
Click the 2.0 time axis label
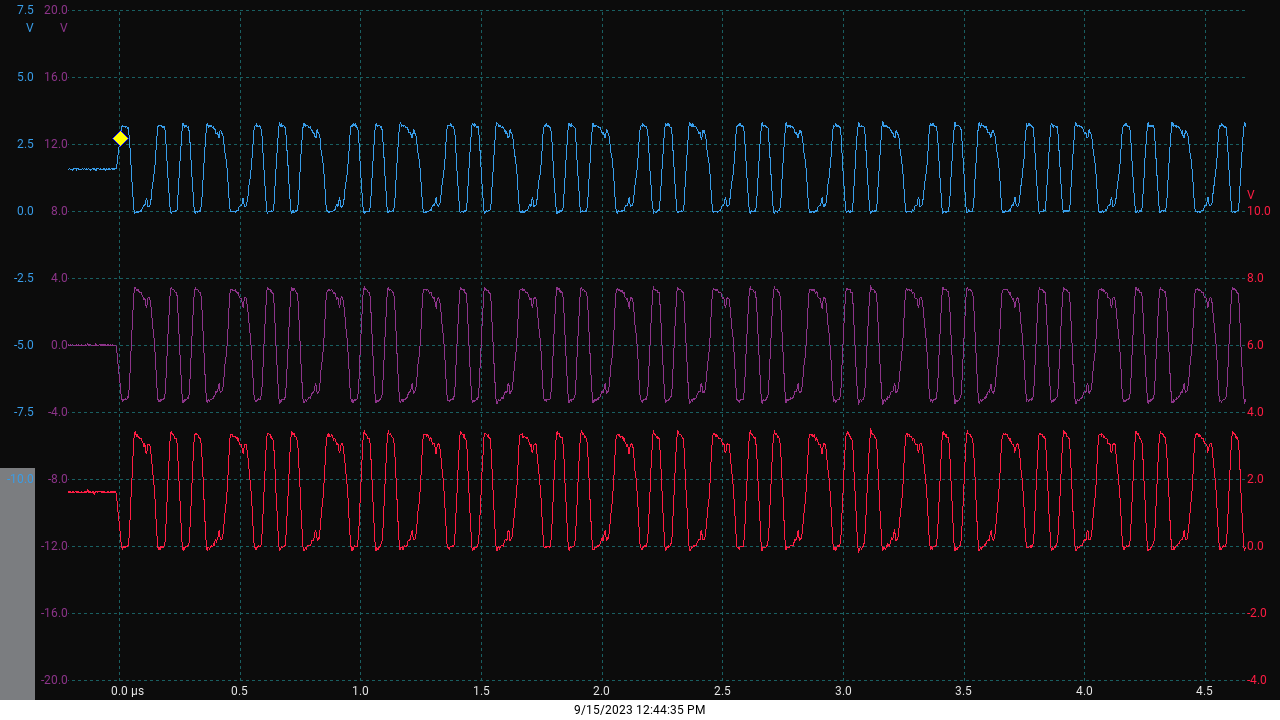click(601, 691)
